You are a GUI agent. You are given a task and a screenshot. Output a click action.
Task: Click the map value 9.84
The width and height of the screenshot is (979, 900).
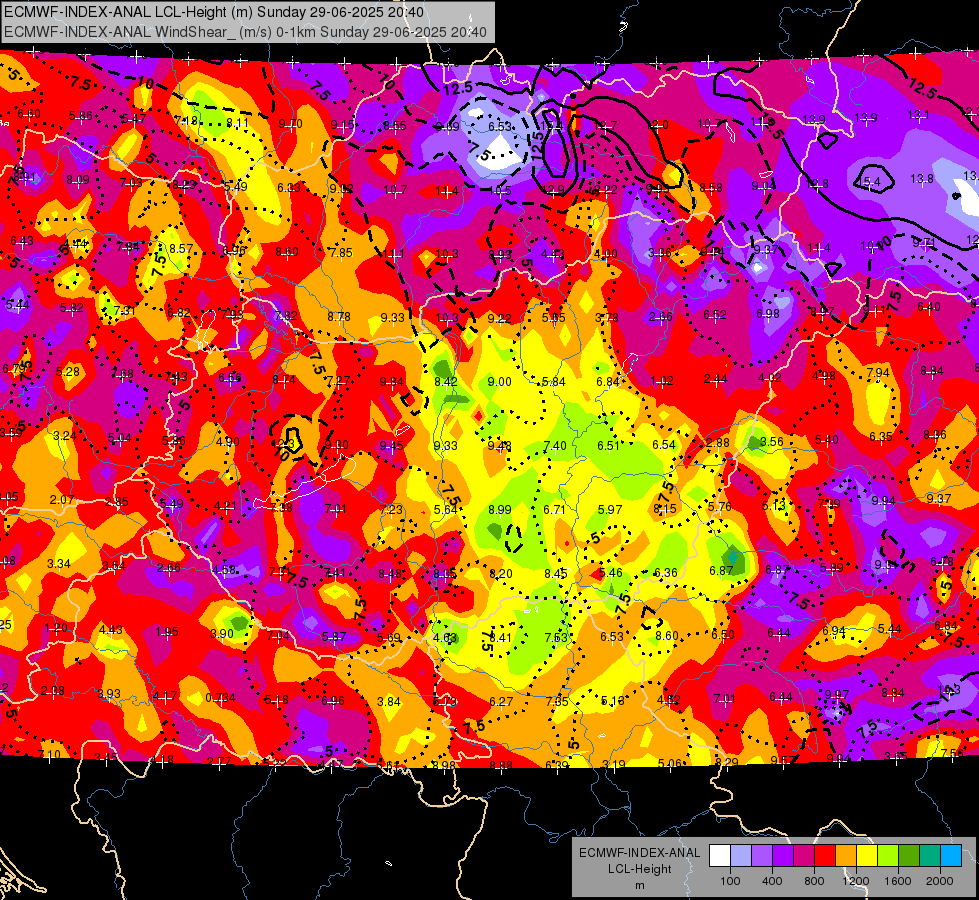coord(392,382)
